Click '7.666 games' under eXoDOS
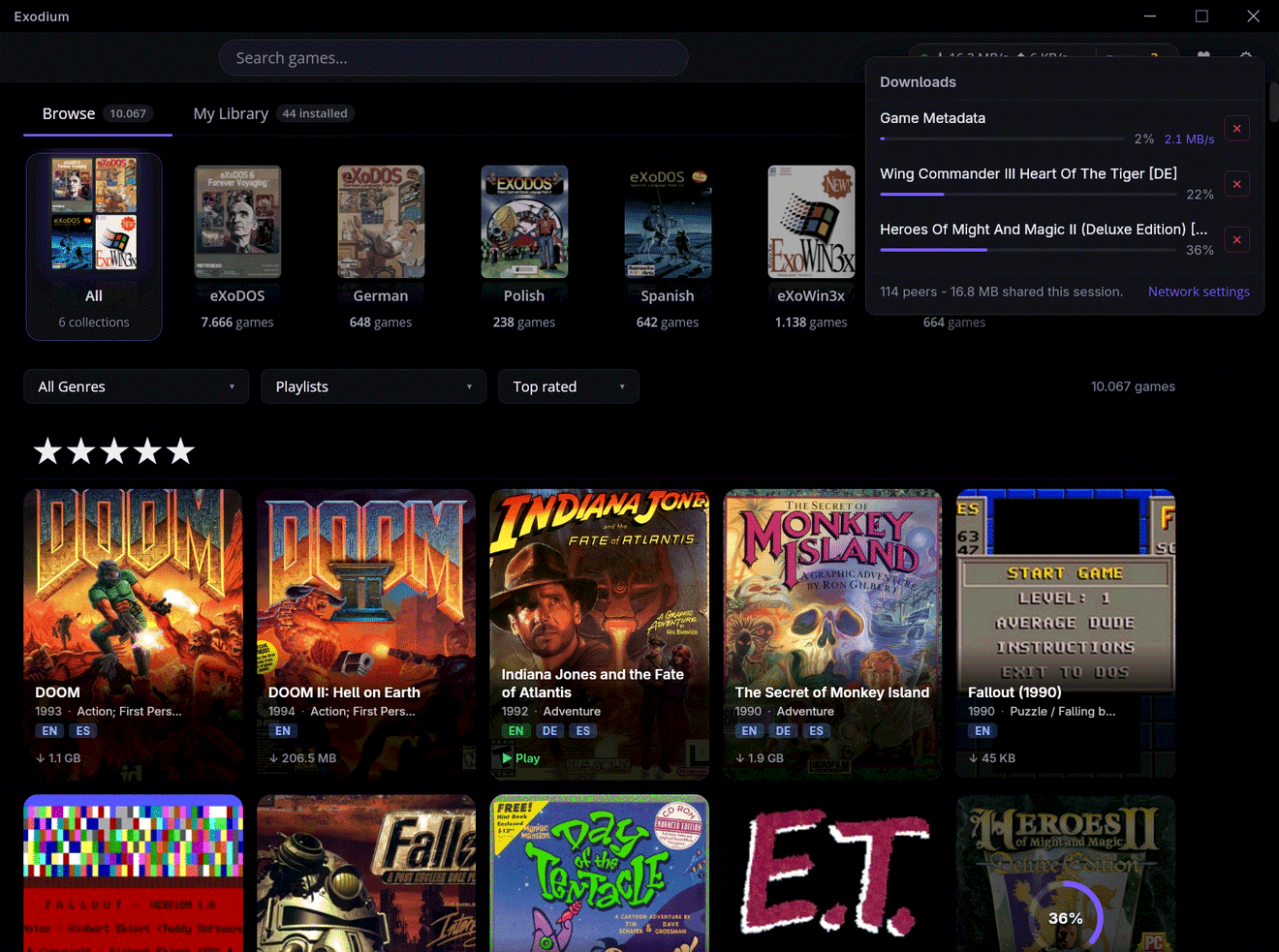The width and height of the screenshot is (1279, 952). 237,322
